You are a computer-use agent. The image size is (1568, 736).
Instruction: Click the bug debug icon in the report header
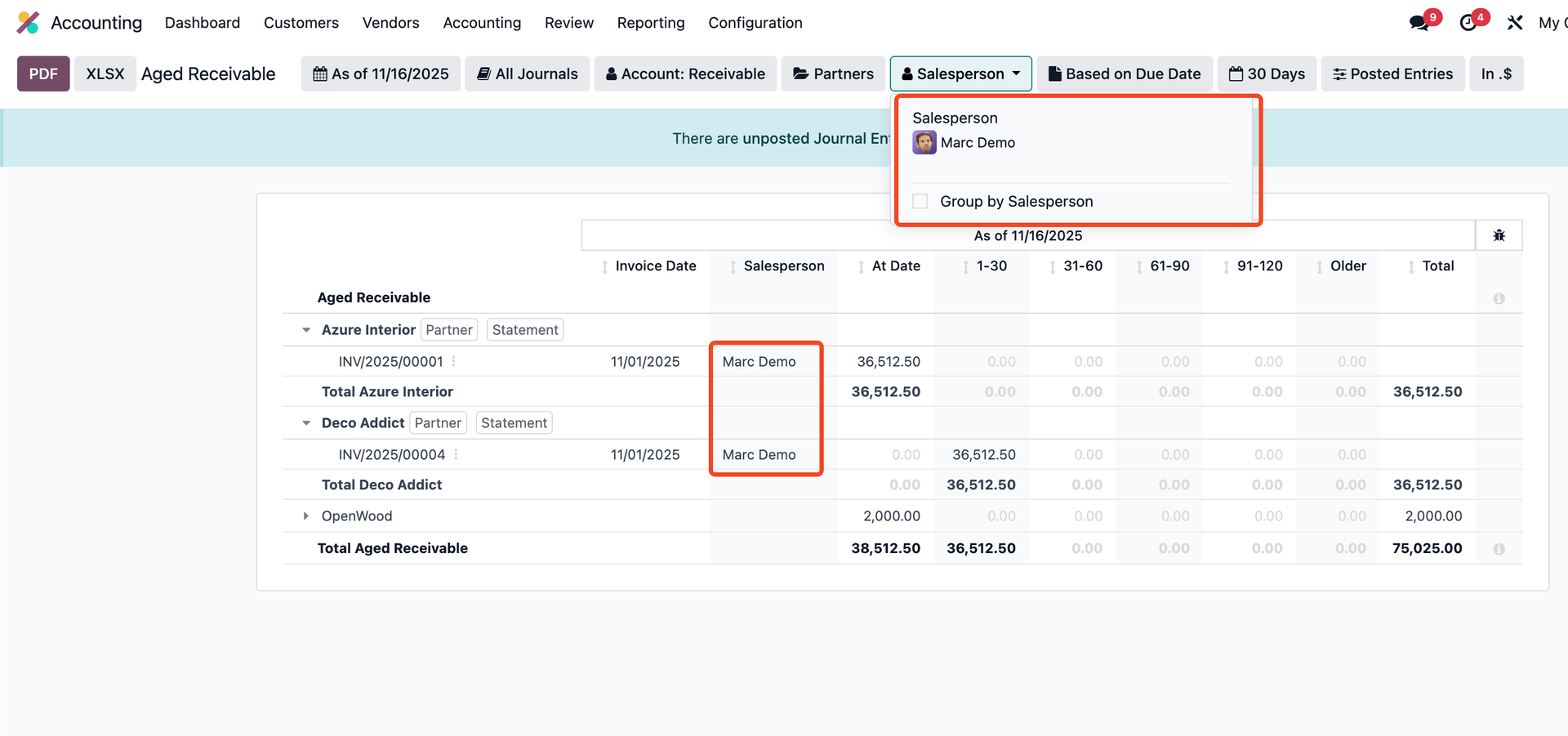(1499, 235)
